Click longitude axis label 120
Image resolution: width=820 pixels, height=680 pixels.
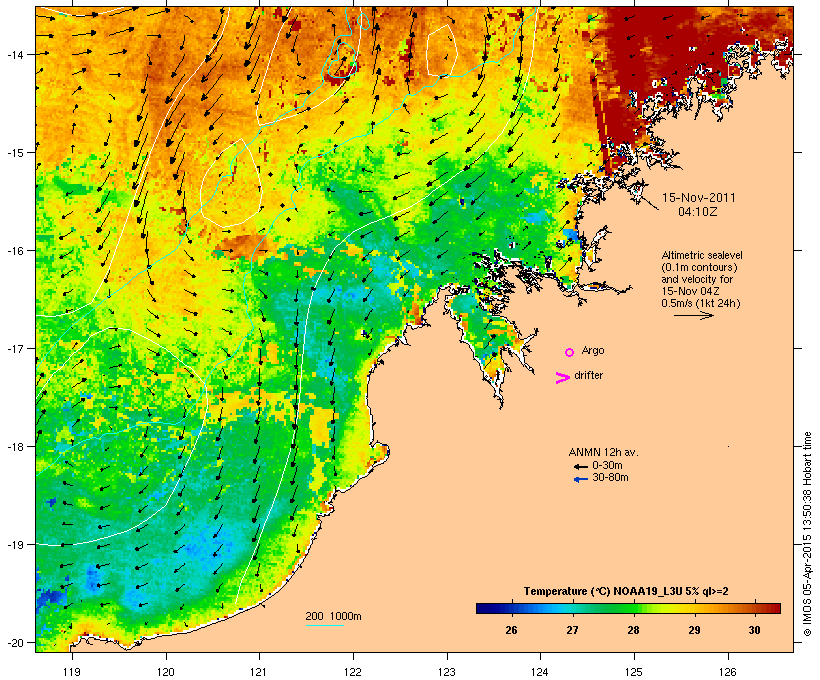point(166,672)
